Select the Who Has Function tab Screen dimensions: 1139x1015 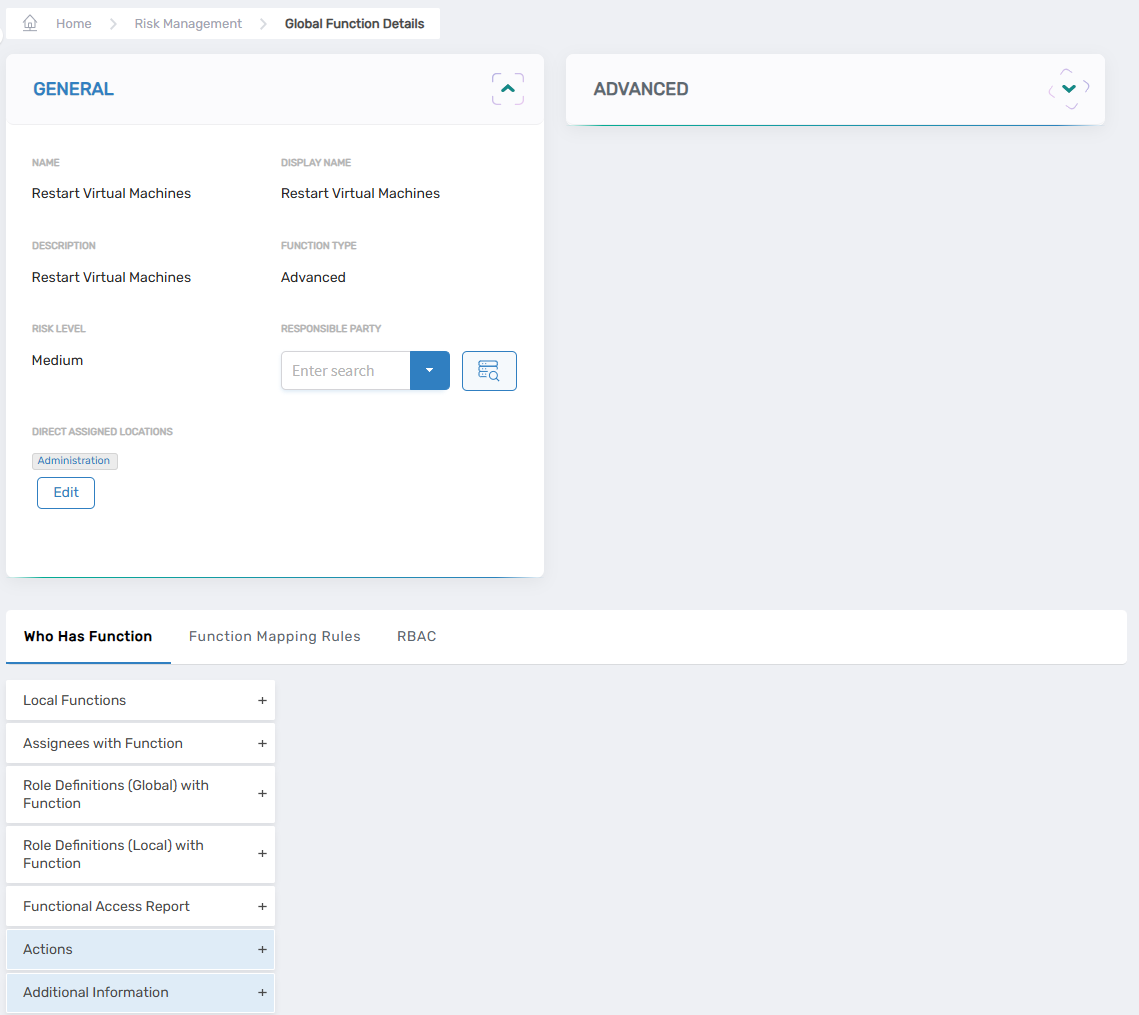click(88, 636)
